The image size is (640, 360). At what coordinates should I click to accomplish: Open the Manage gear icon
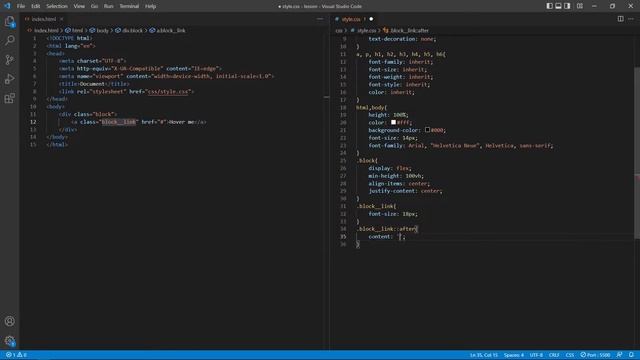pos(9,340)
